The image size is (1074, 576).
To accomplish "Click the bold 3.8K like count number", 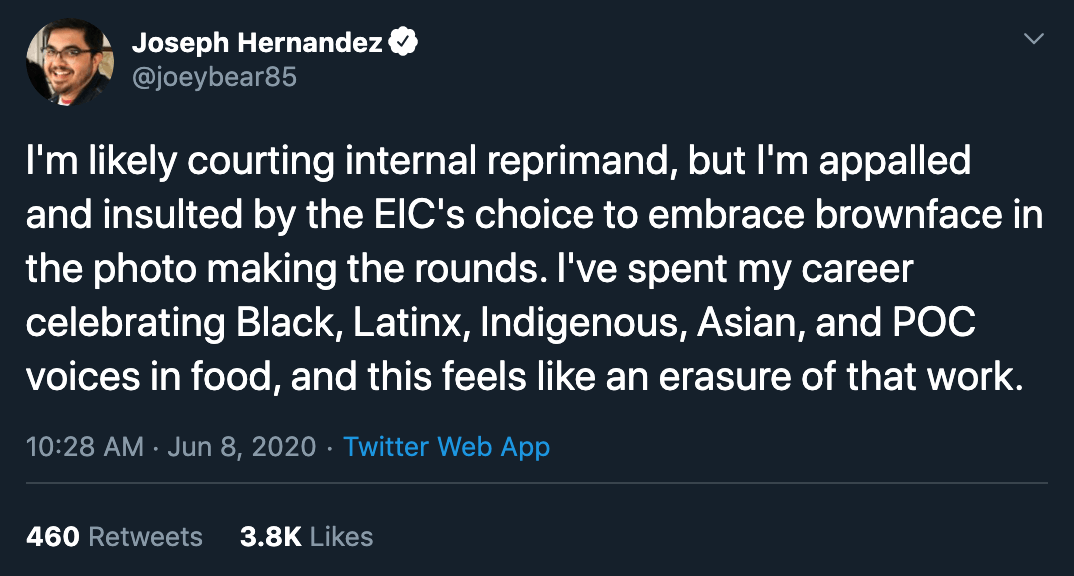I will click(271, 537).
